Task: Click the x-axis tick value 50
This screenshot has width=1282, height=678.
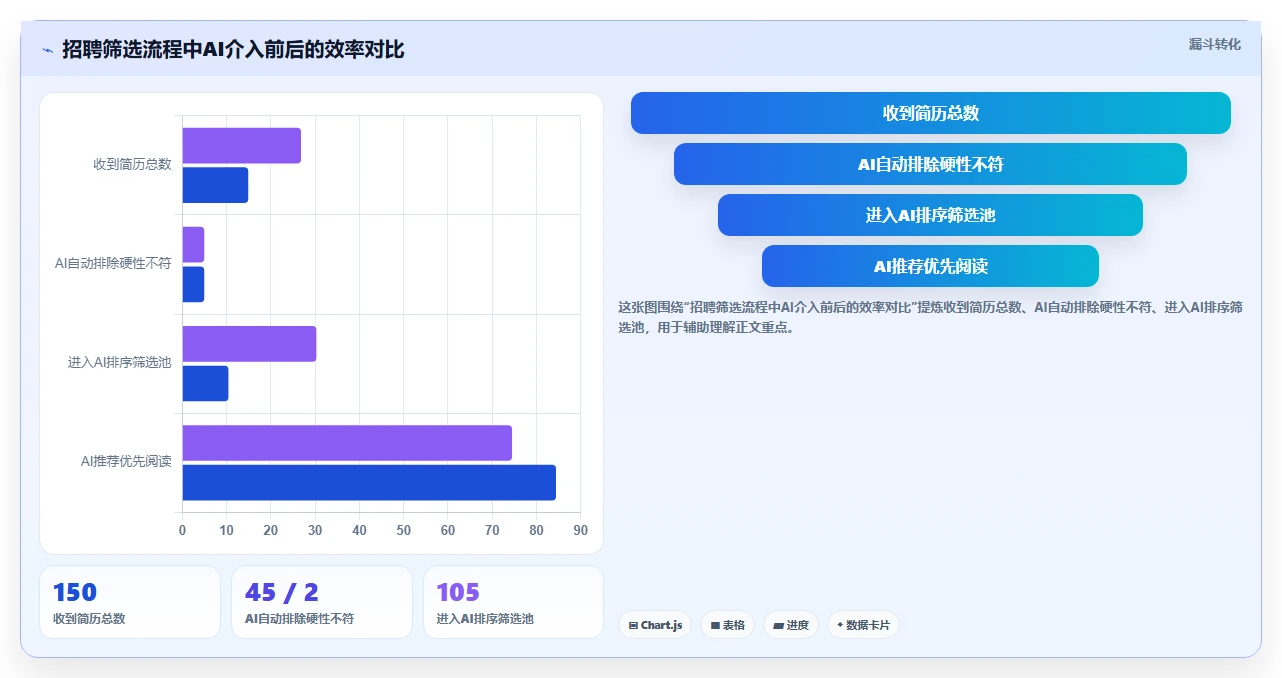Action: point(404,531)
